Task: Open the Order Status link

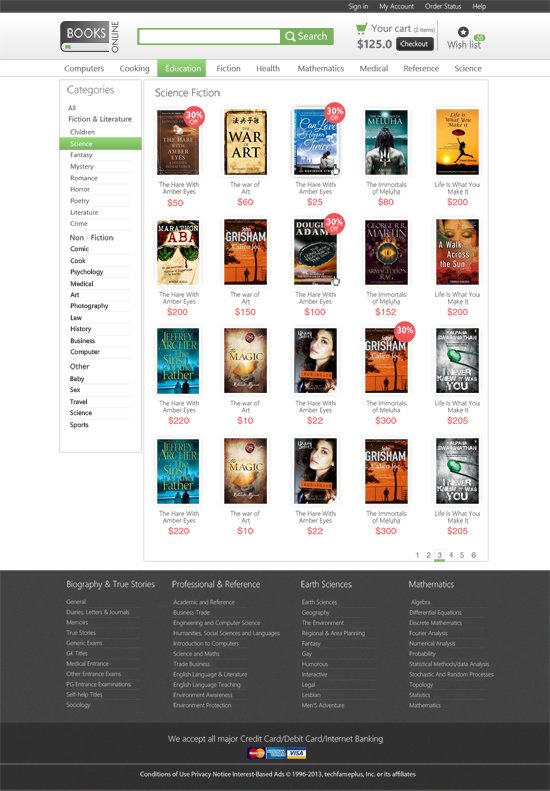Action: [443, 6]
